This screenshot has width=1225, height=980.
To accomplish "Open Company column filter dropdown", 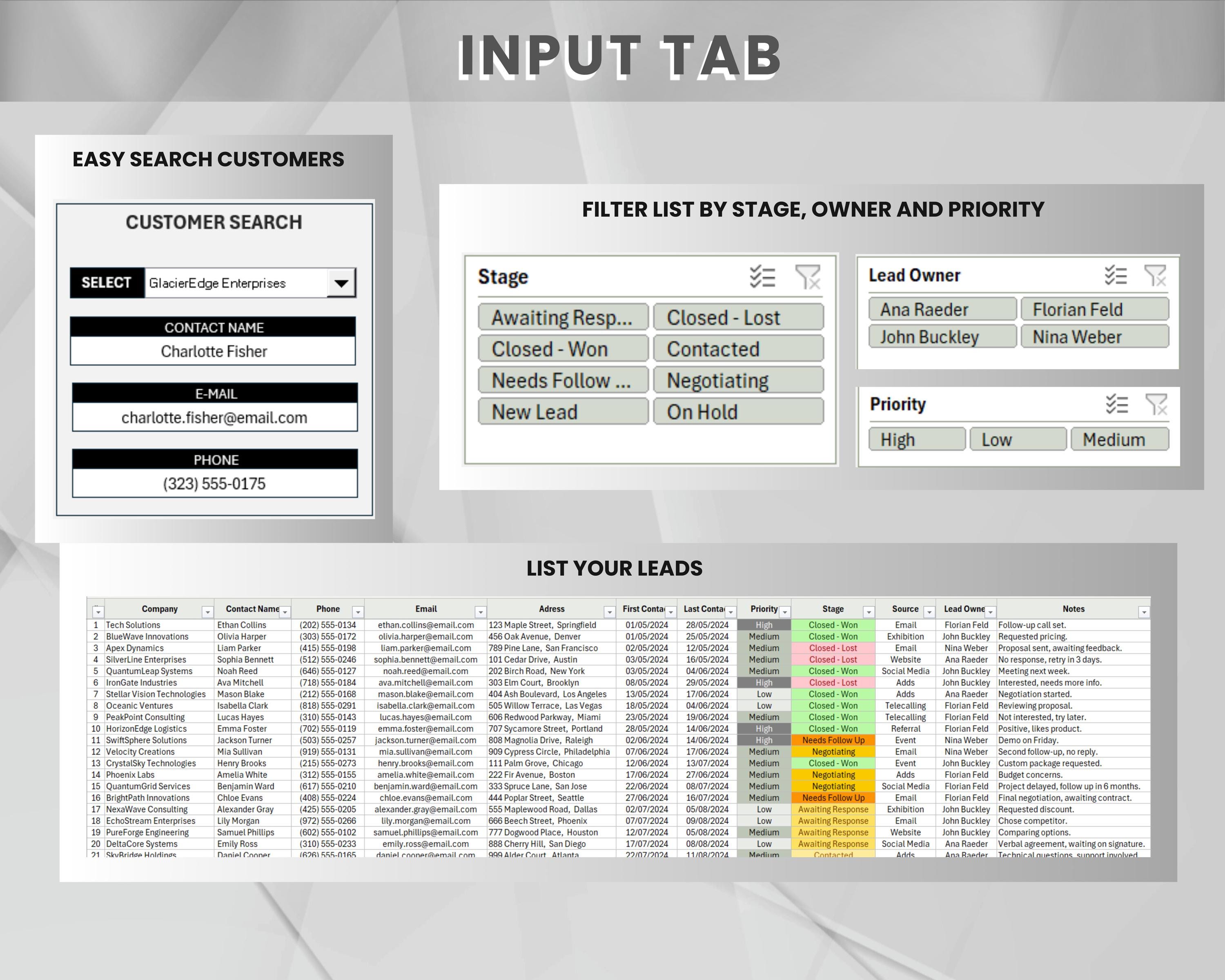I will click(207, 612).
